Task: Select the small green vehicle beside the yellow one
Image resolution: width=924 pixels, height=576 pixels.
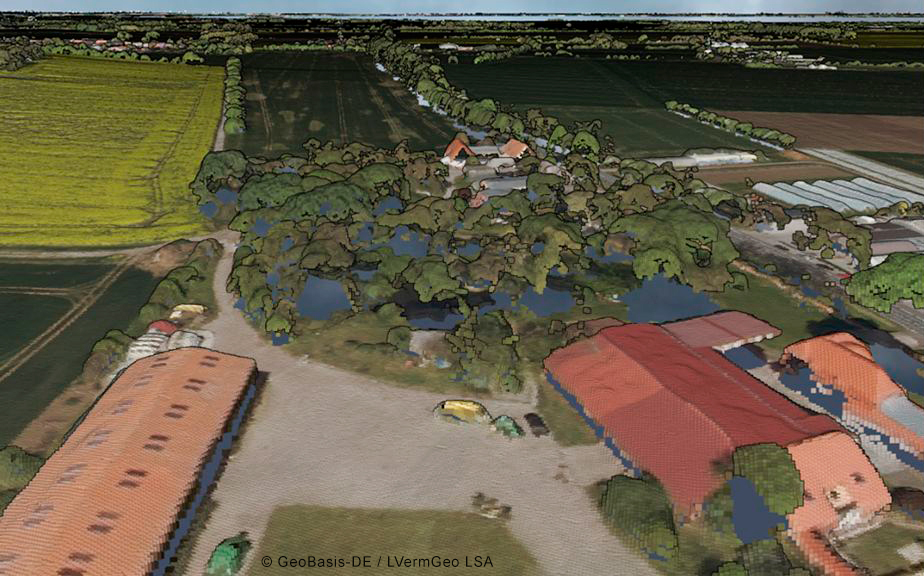Action: pyautogui.click(x=508, y=426)
